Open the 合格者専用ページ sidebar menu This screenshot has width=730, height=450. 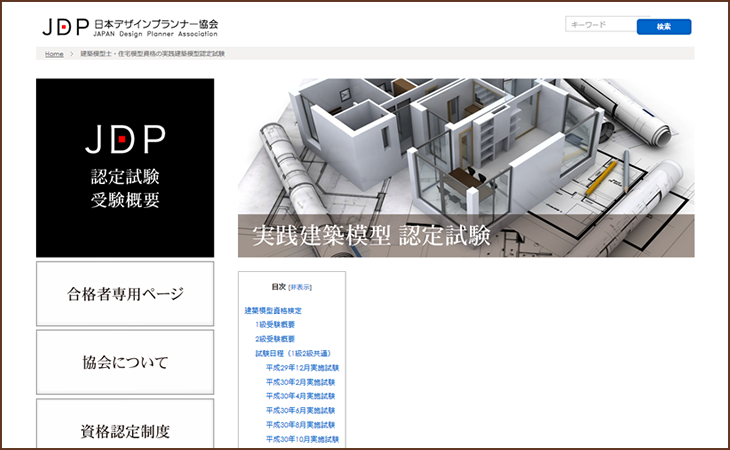(125, 294)
